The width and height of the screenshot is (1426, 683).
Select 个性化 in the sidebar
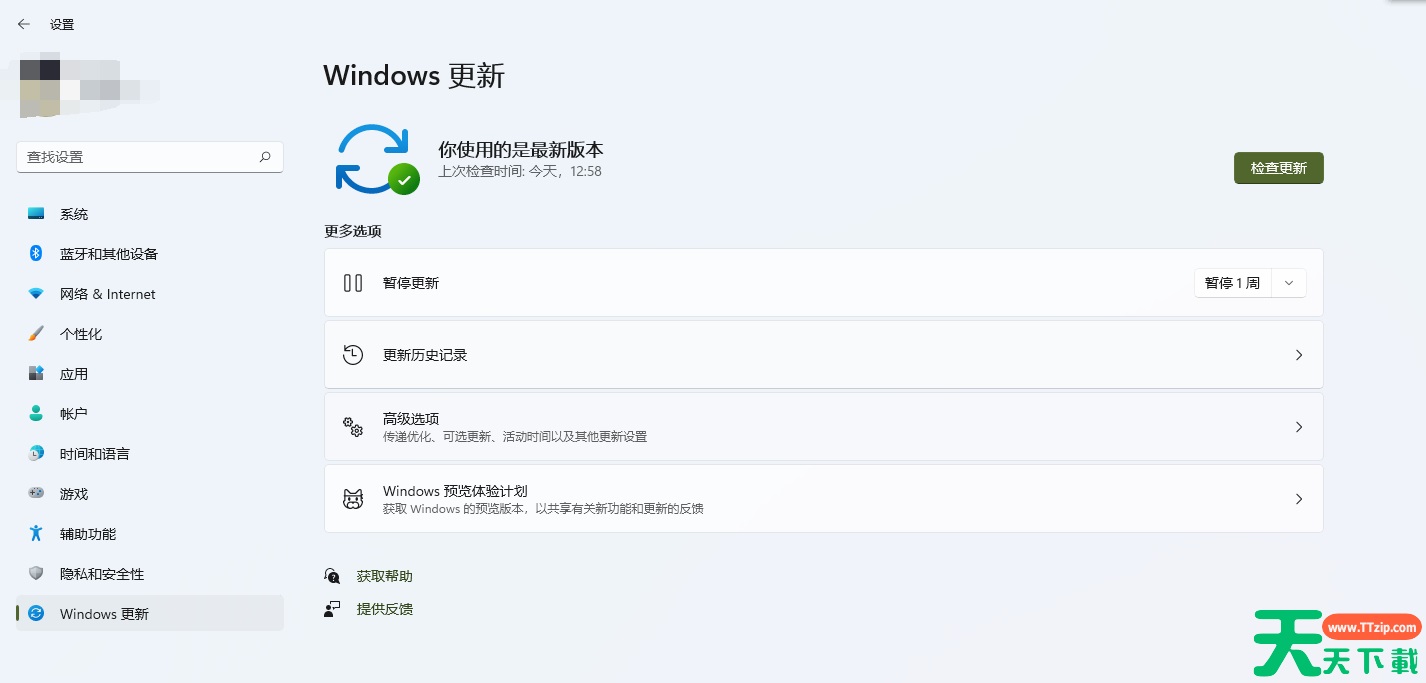click(150, 334)
